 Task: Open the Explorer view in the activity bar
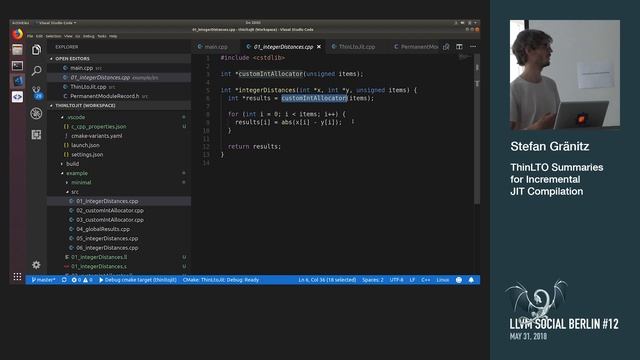[x=36, y=50]
